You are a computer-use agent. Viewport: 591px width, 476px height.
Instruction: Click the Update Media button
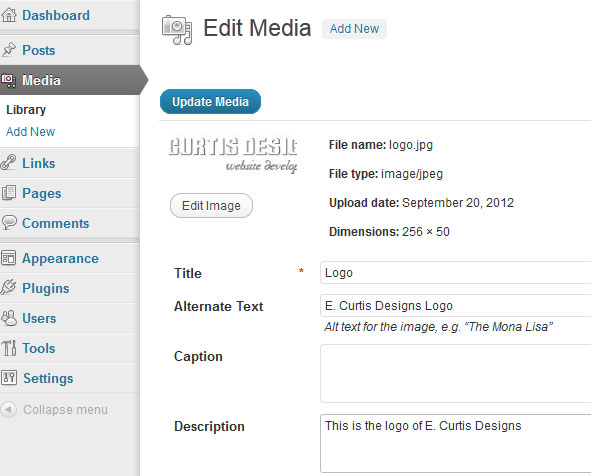(x=210, y=101)
